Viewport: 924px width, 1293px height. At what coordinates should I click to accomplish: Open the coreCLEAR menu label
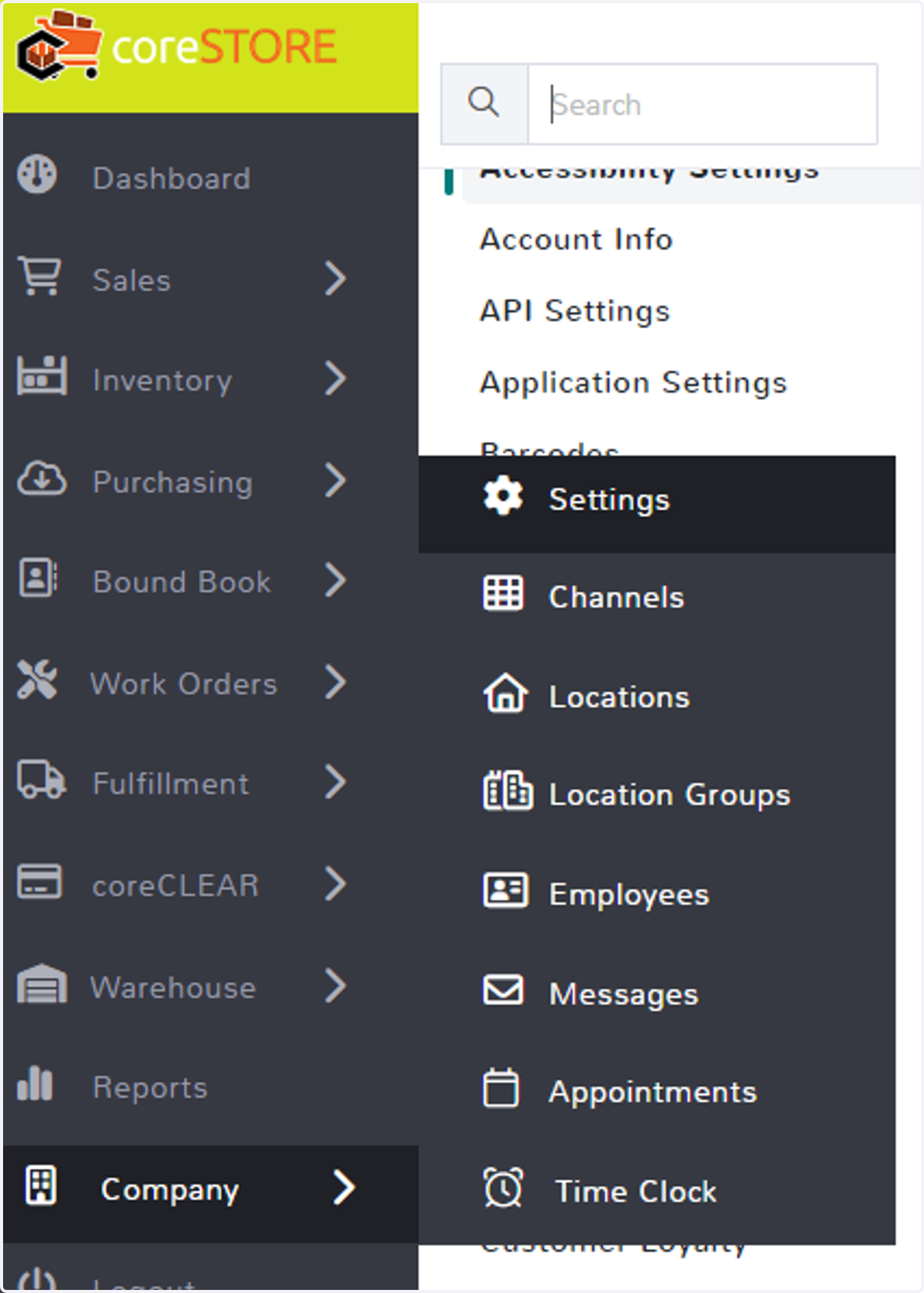pos(176,886)
